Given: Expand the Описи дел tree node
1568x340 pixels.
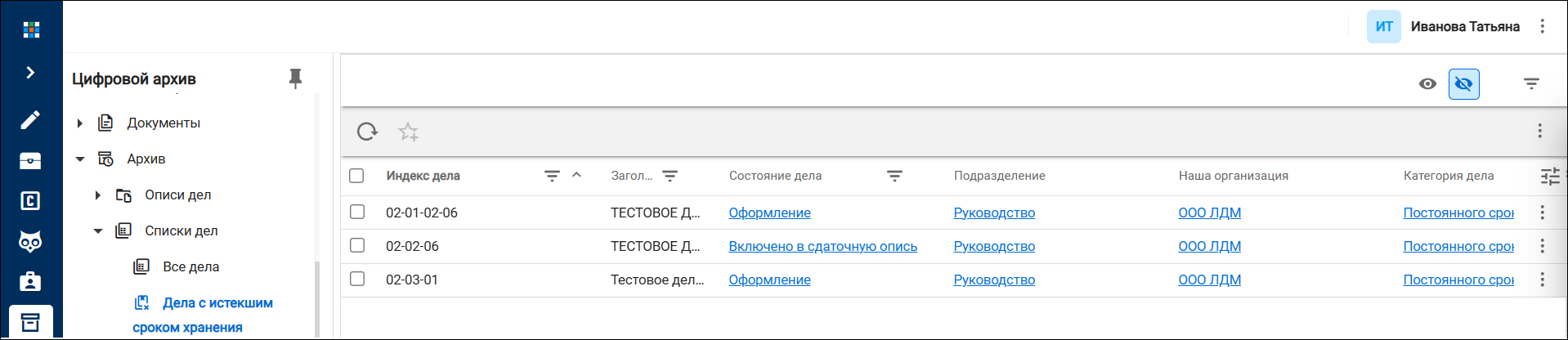Looking at the screenshot, I should pyautogui.click(x=97, y=195).
